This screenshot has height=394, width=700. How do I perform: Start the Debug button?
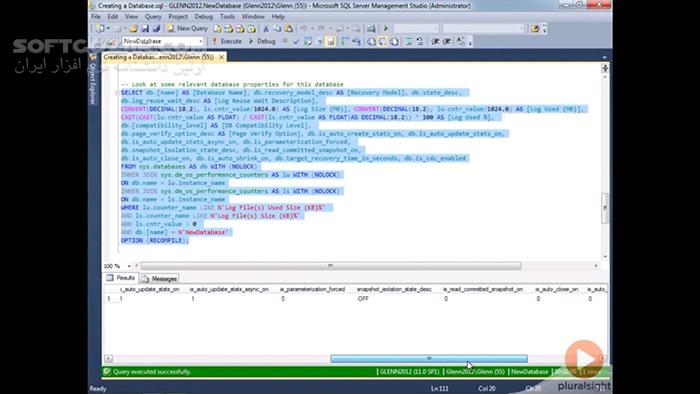[x=262, y=41]
